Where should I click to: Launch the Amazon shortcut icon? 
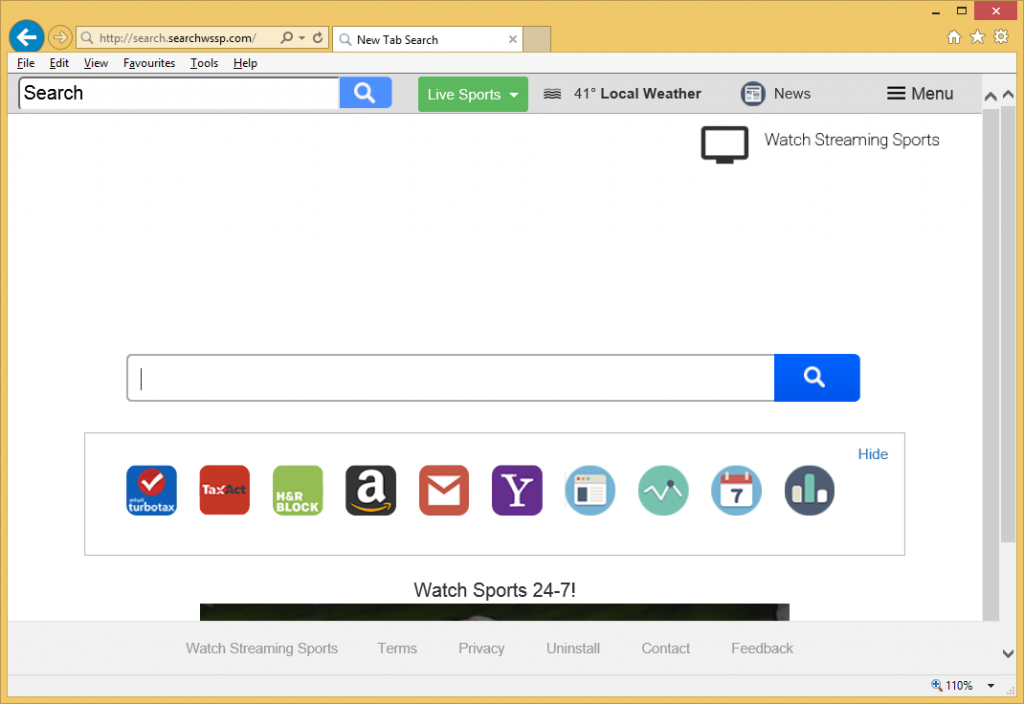371,490
